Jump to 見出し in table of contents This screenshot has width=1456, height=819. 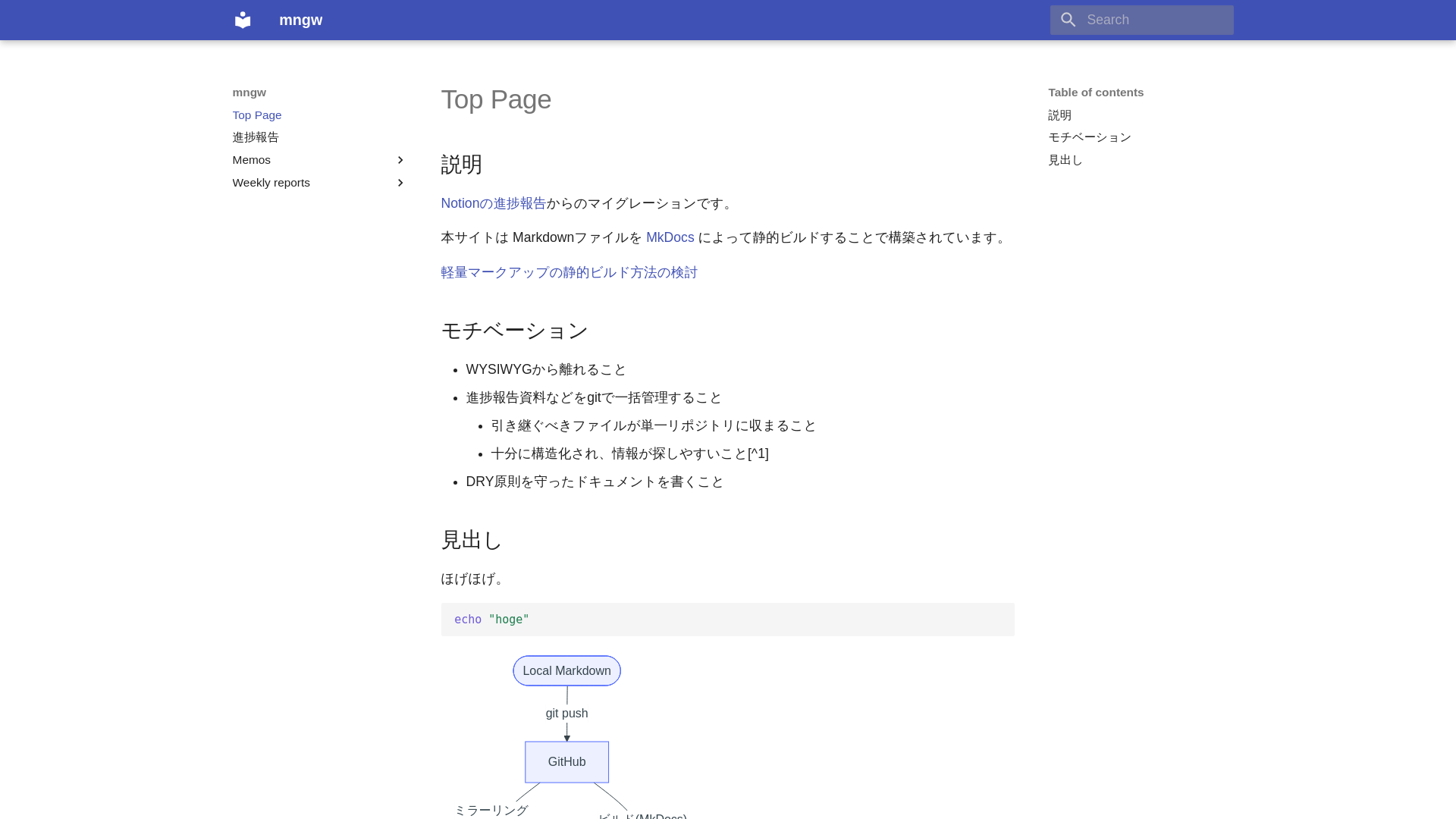point(1065,160)
